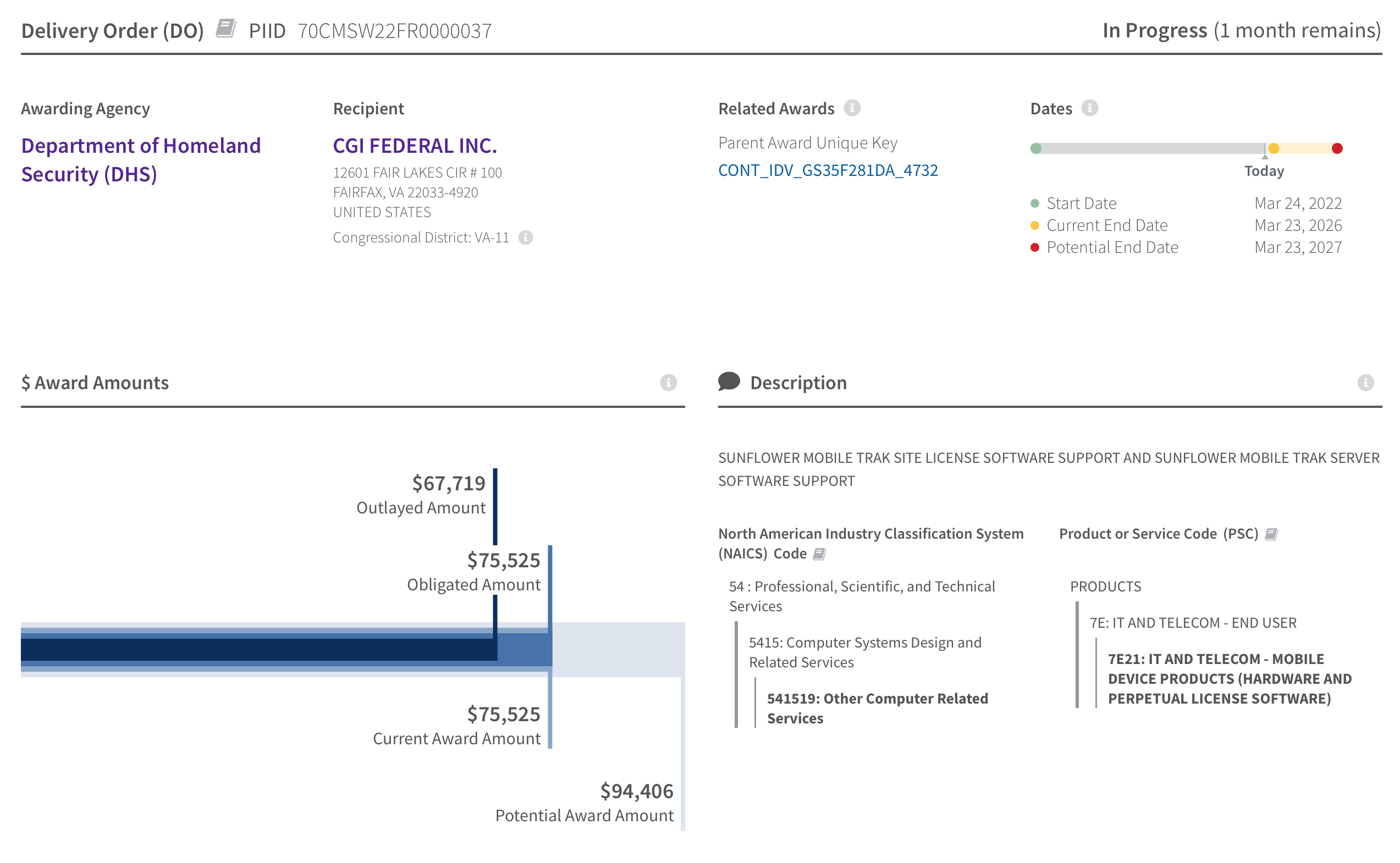The height and width of the screenshot is (863, 1400).
Task: Click dark navy outlayed amount bar
Action: (x=257, y=650)
